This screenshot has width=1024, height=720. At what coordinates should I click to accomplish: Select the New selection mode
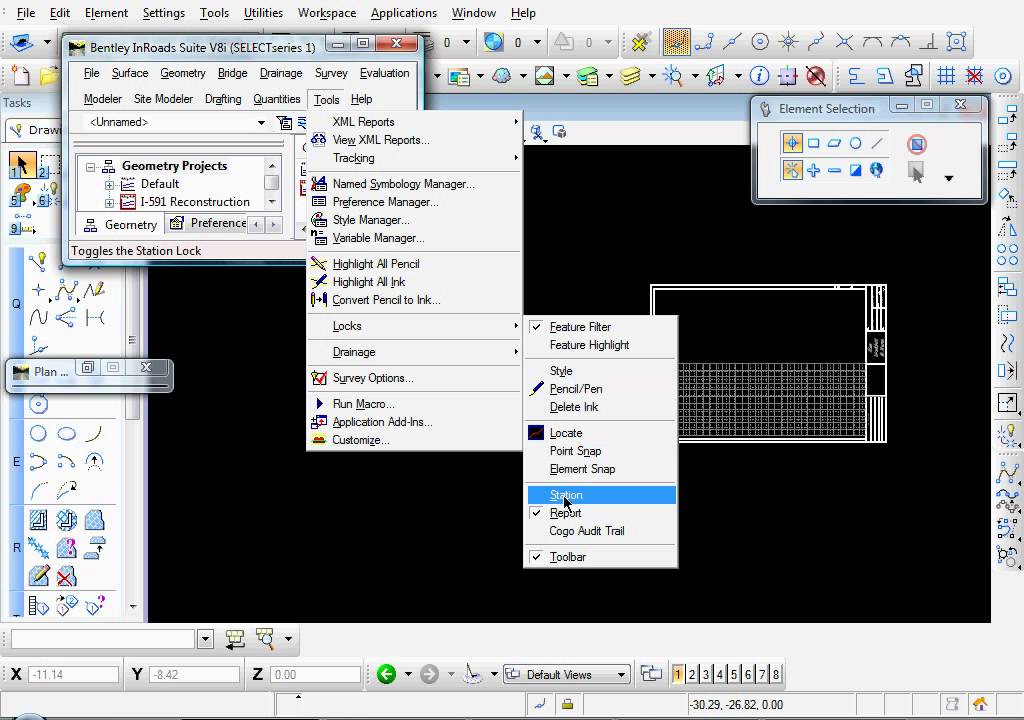pos(792,171)
